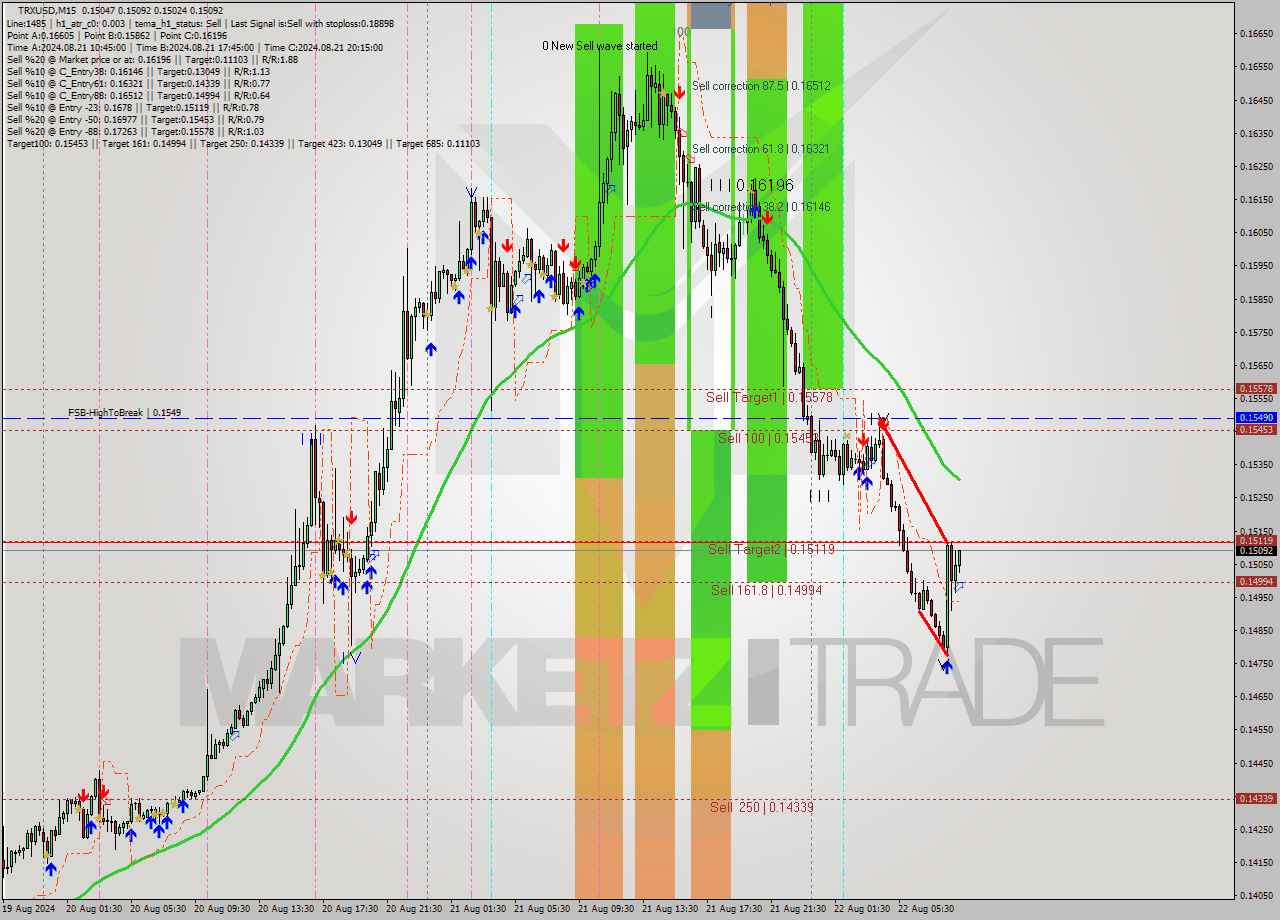
Task: Click the '0 New Sell wave started' label
Action: pos(600,46)
